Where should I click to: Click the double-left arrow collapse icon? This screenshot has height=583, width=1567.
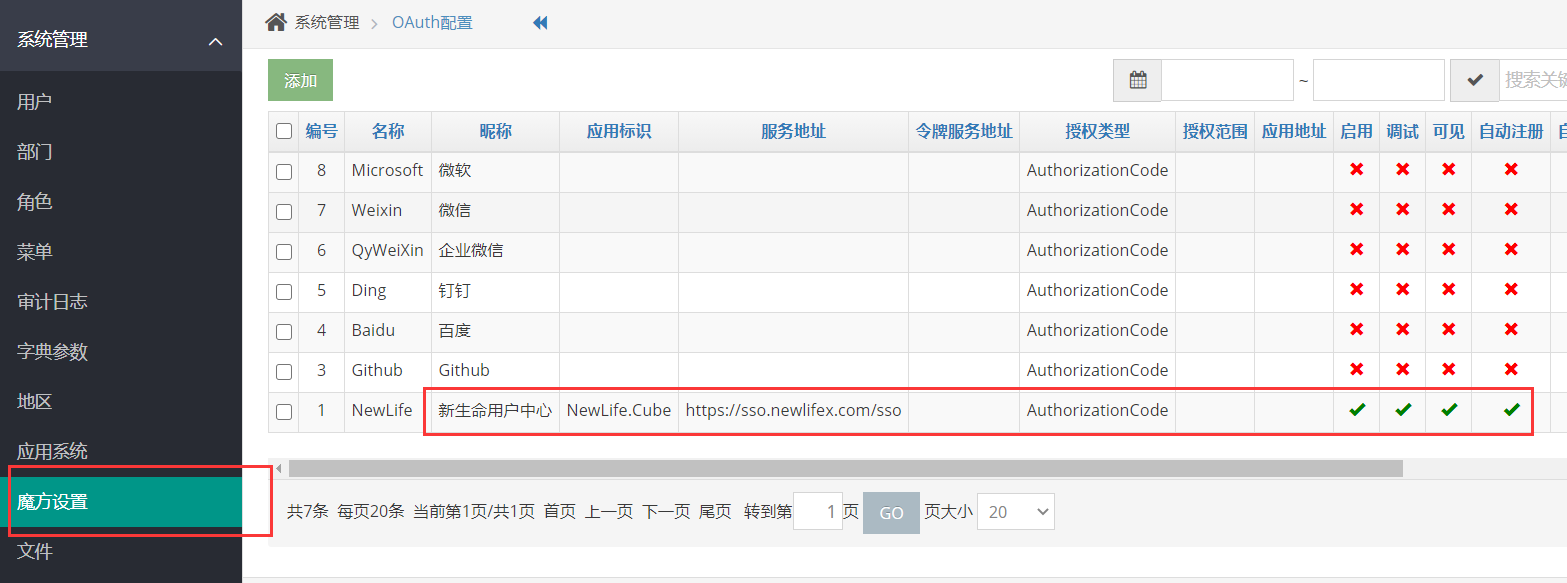coord(540,22)
